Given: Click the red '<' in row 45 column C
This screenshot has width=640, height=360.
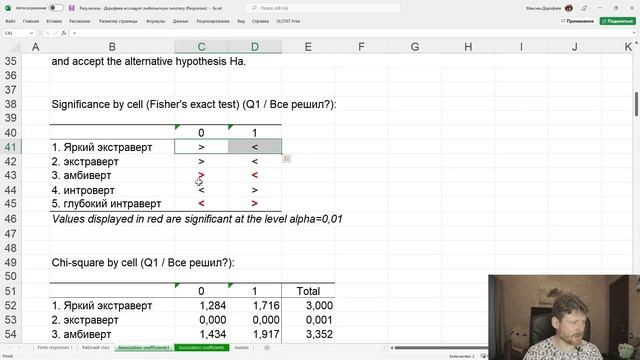Looking at the screenshot, I should point(201,204).
